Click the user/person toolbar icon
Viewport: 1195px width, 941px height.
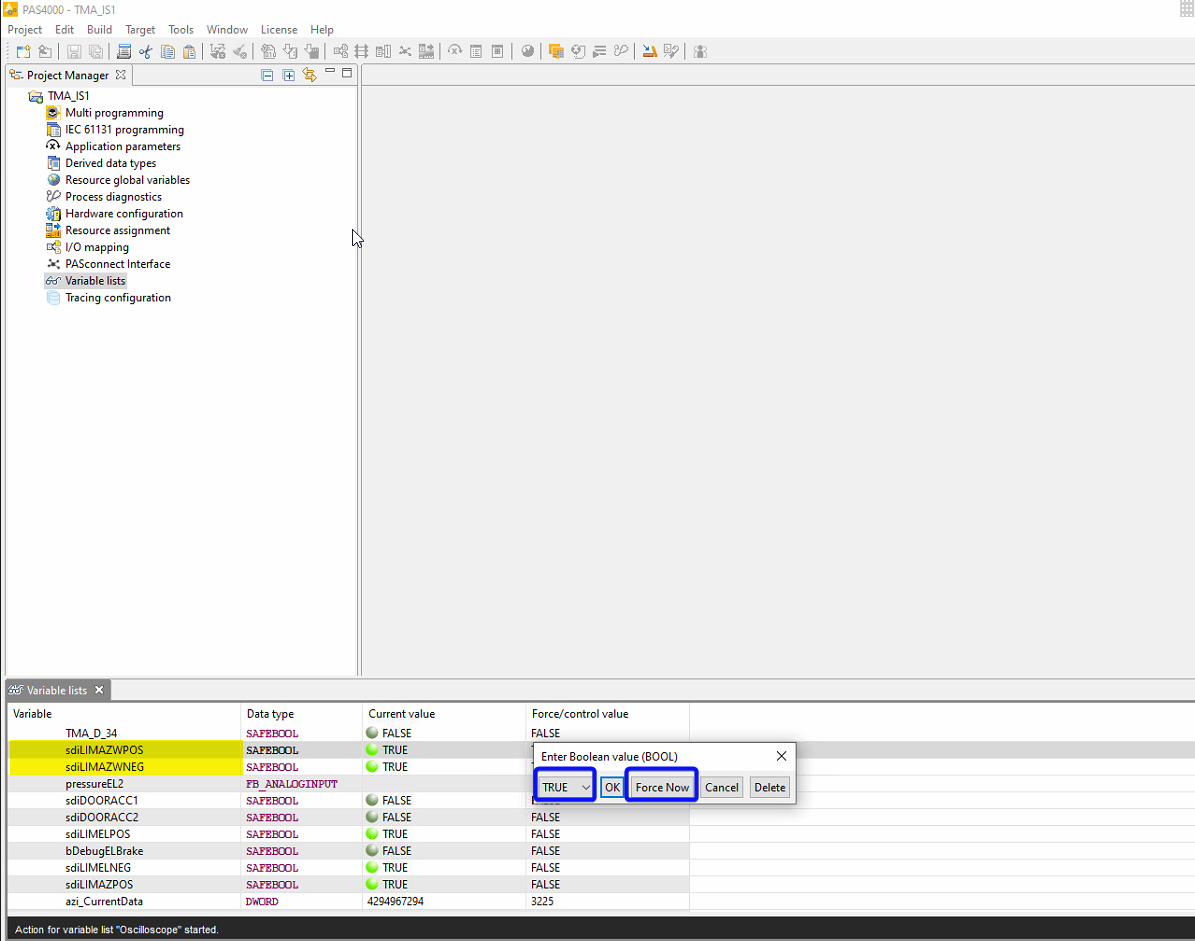700,52
